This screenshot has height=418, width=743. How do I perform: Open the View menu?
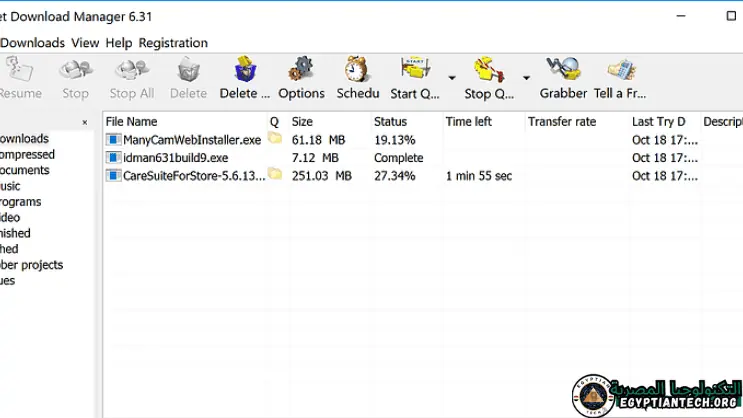pos(85,43)
